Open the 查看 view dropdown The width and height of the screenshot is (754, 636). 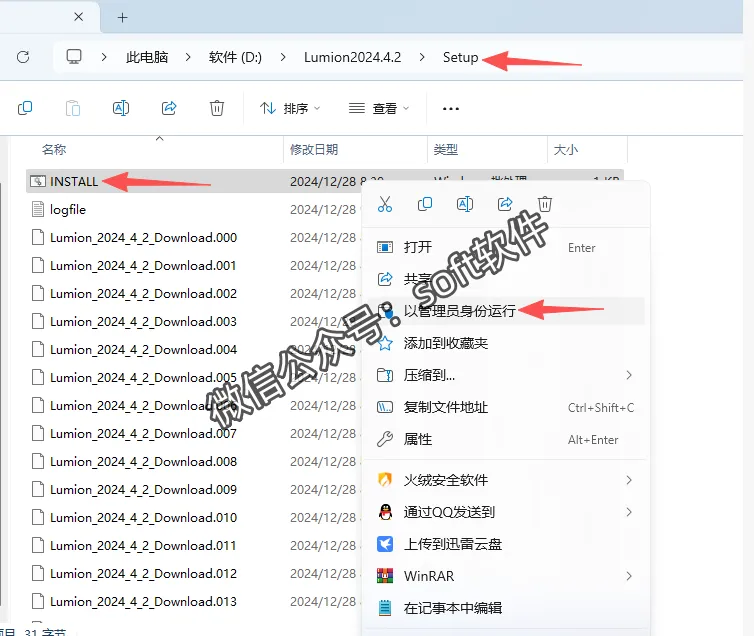click(378, 109)
